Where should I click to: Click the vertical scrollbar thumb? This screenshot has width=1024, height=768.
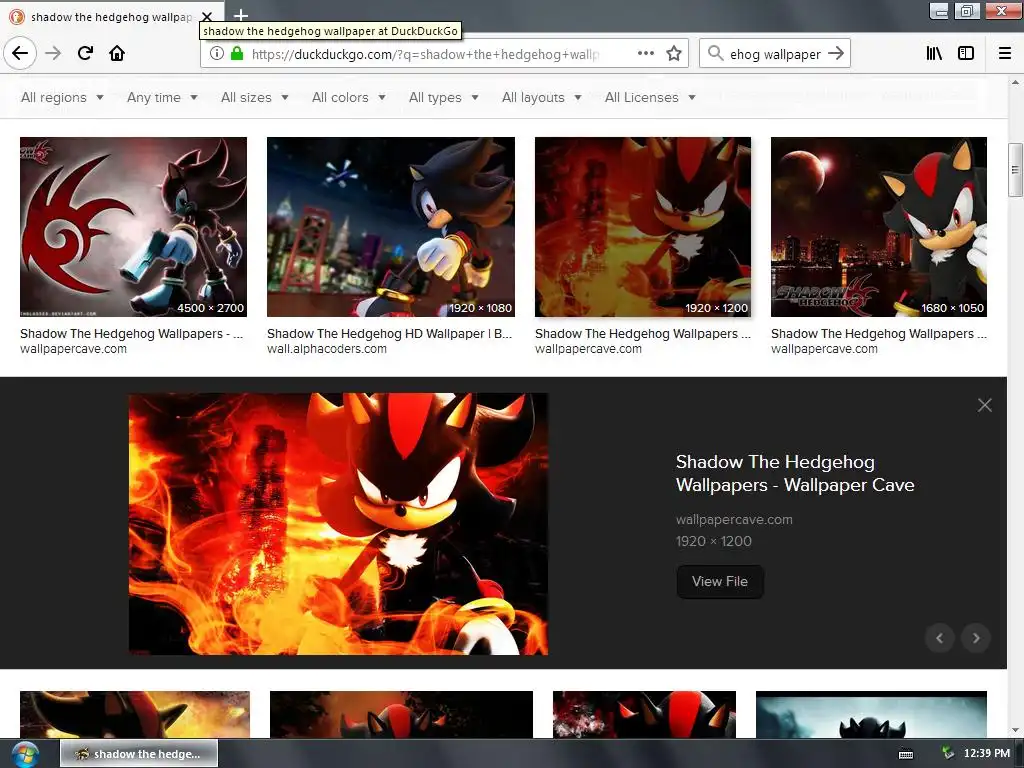point(1015,170)
